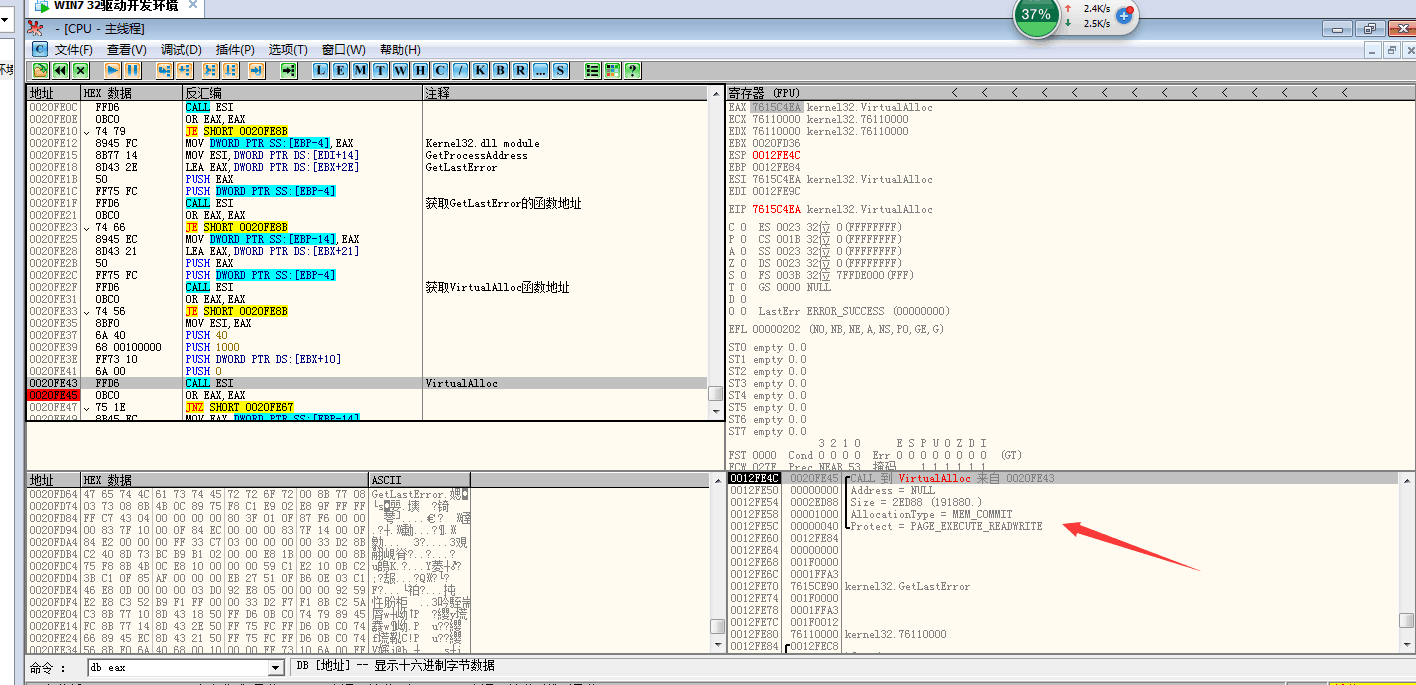The height and width of the screenshot is (685, 1416).
Task: Click EAX register value 7615C4EA
Action: [777, 107]
